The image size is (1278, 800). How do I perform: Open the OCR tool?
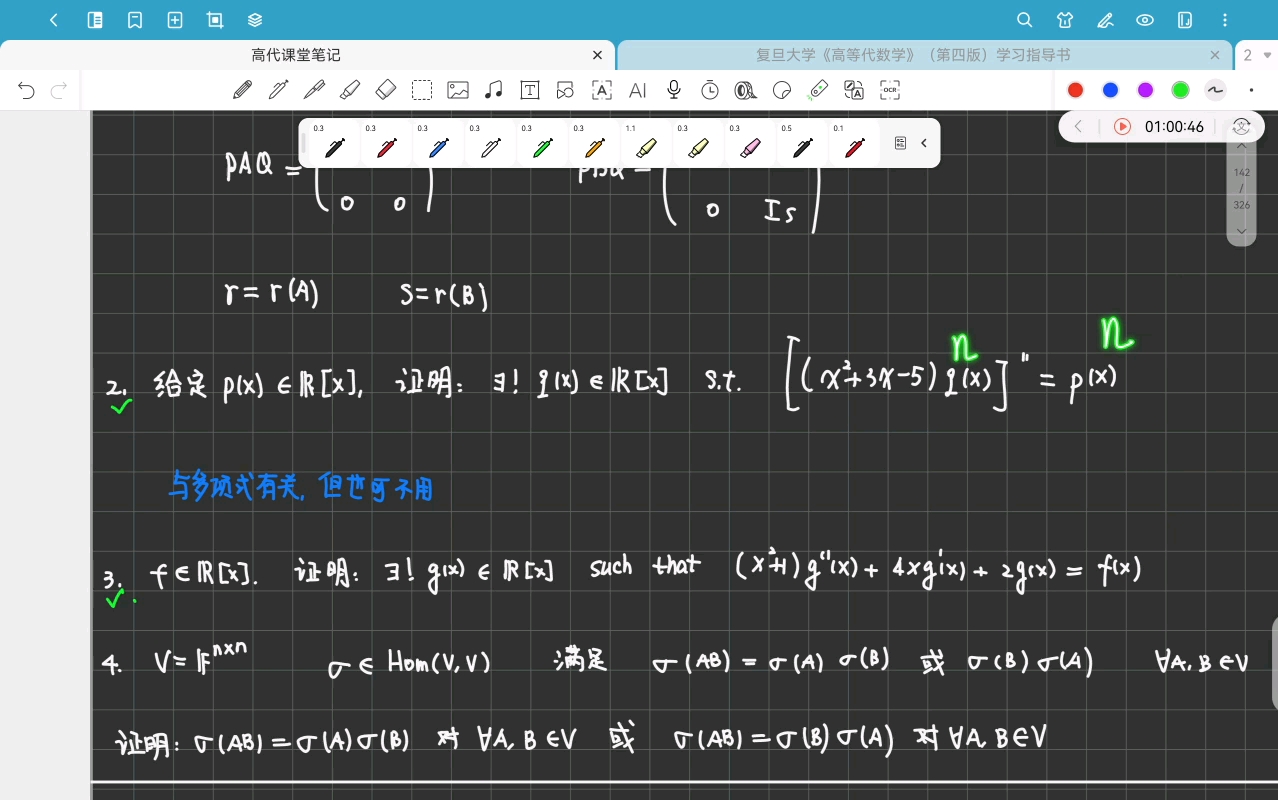pyautogui.click(x=890, y=90)
